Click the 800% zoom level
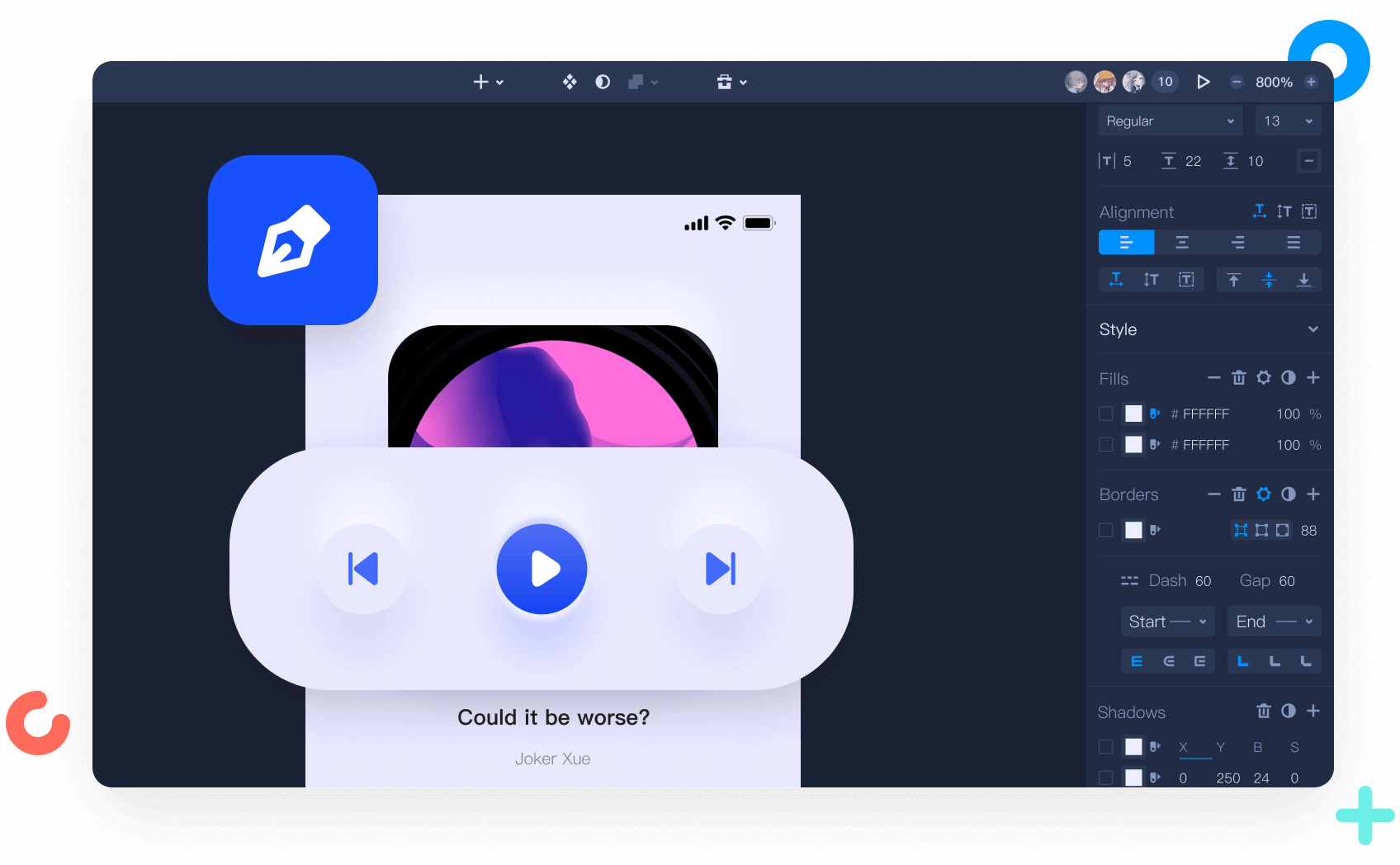The image size is (1400, 865). (x=1274, y=82)
